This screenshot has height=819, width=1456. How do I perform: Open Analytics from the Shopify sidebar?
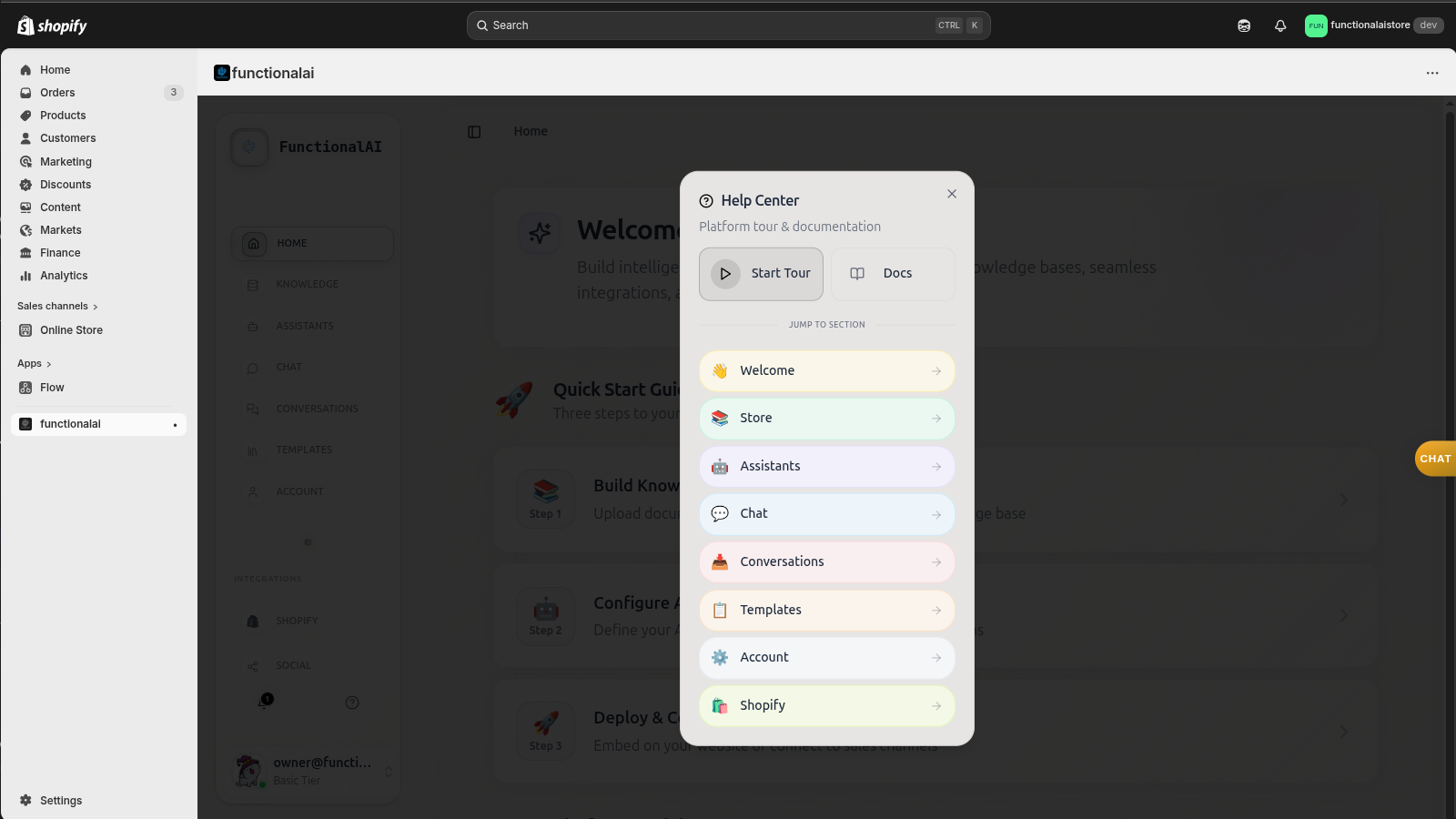(63, 275)
